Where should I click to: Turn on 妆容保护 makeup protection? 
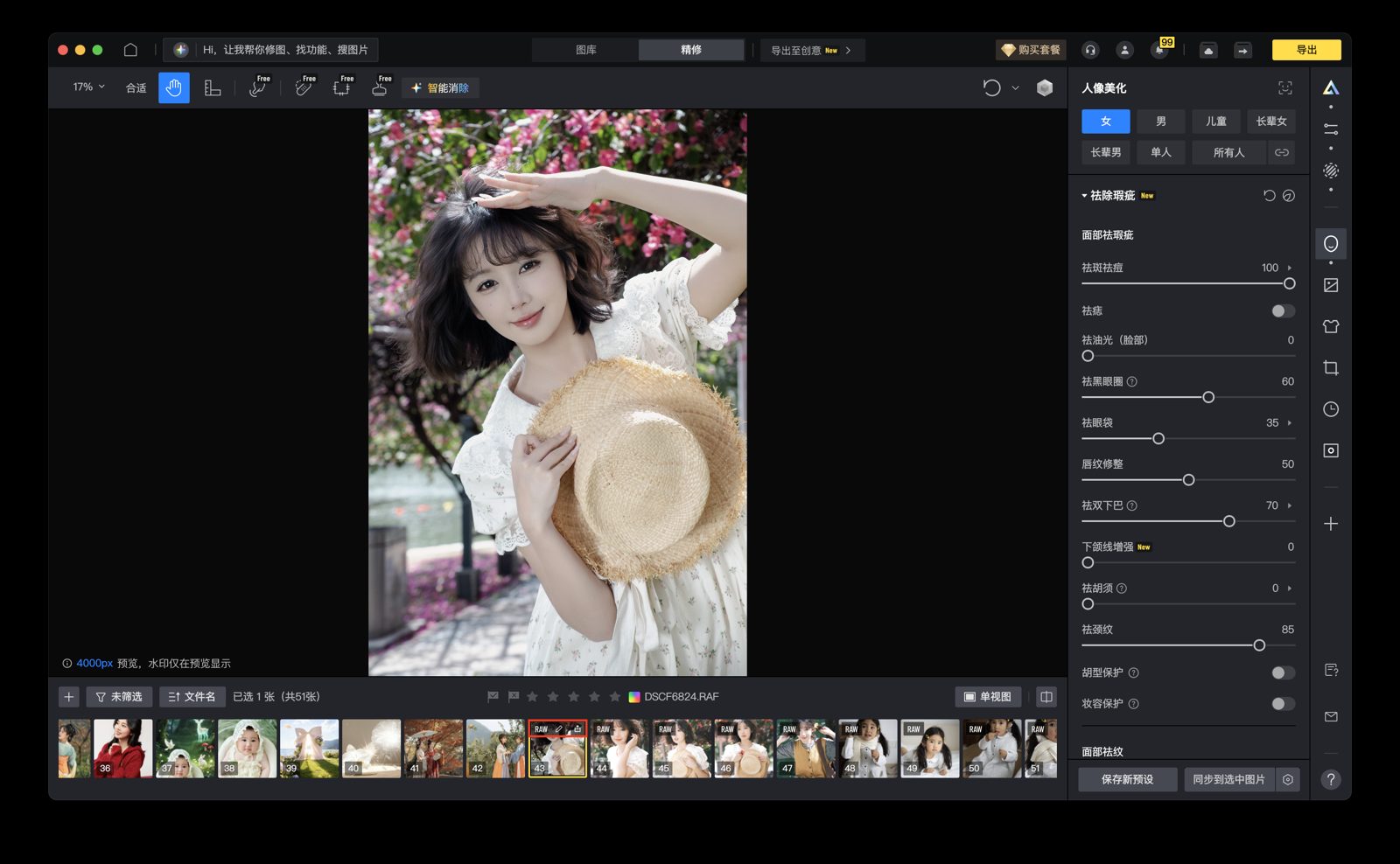(x=1283, y=703)
